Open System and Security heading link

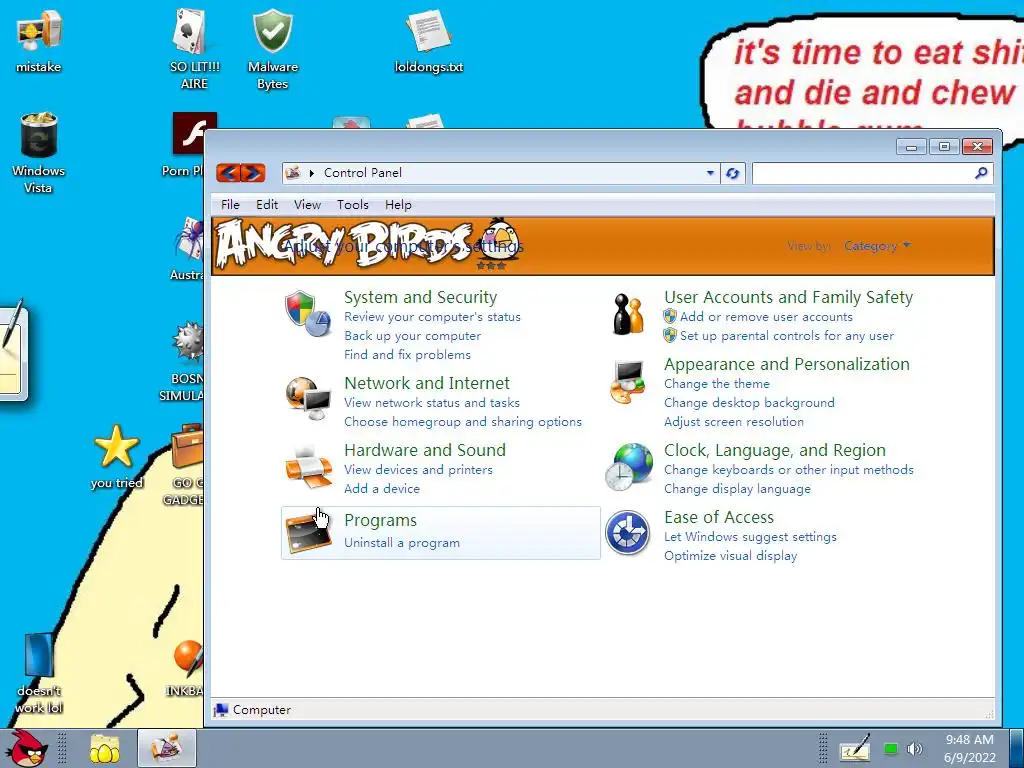point(421,297)
